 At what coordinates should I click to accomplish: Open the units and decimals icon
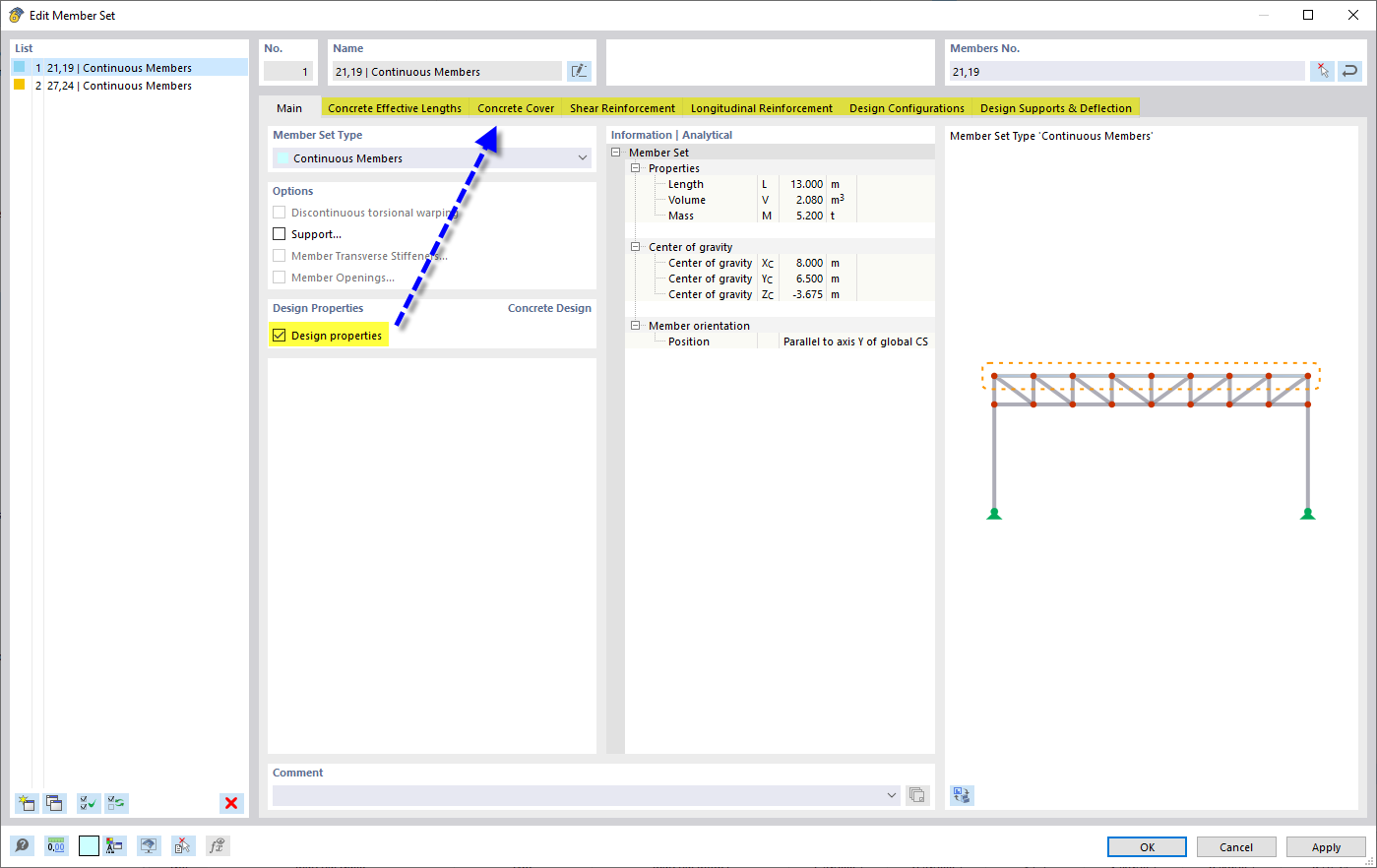click(56, 845)
